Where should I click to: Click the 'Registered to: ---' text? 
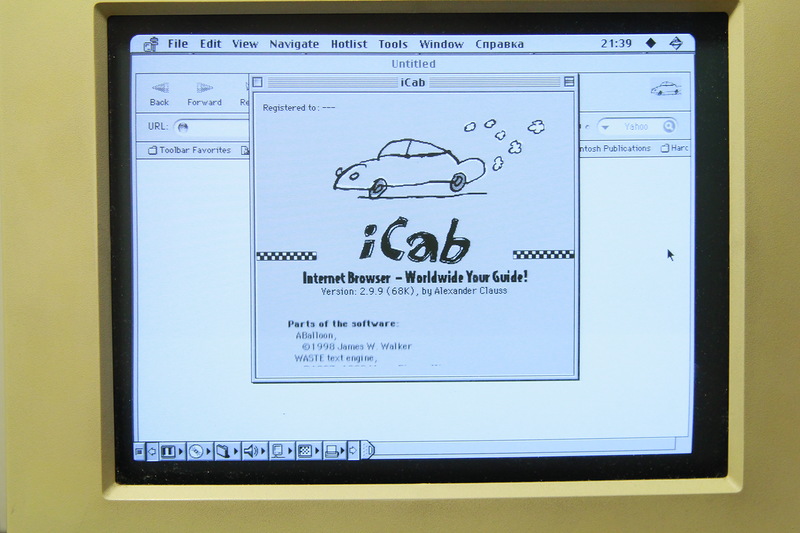[x=299, y=108]
